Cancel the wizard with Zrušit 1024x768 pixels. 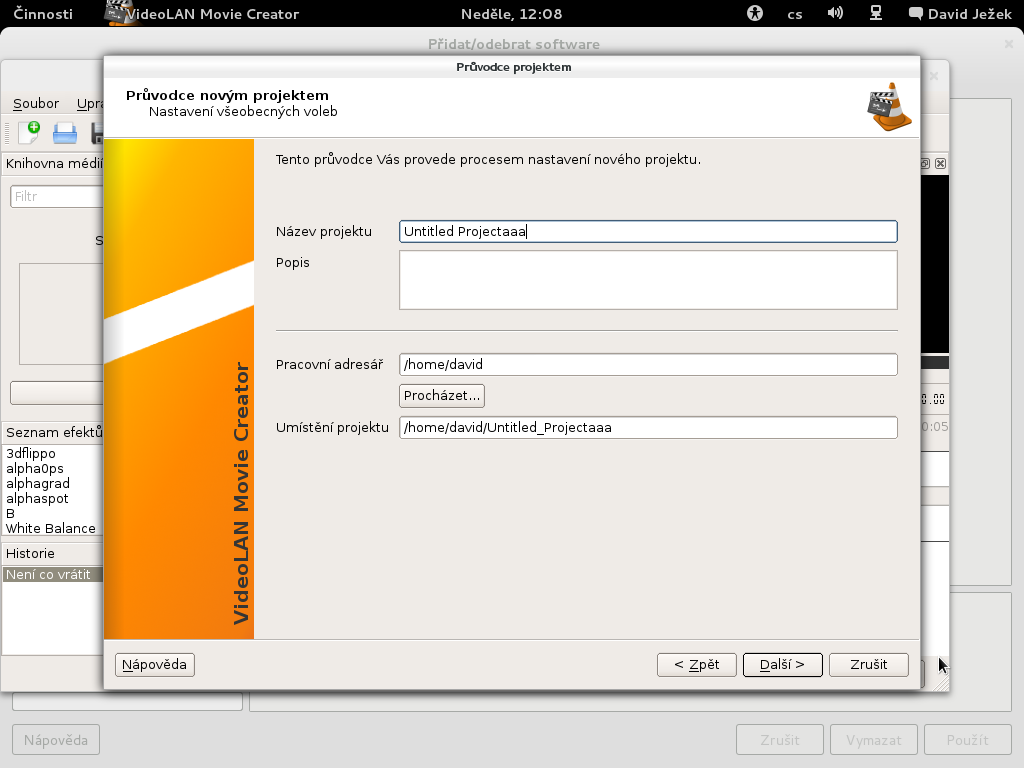click(869, 665)
